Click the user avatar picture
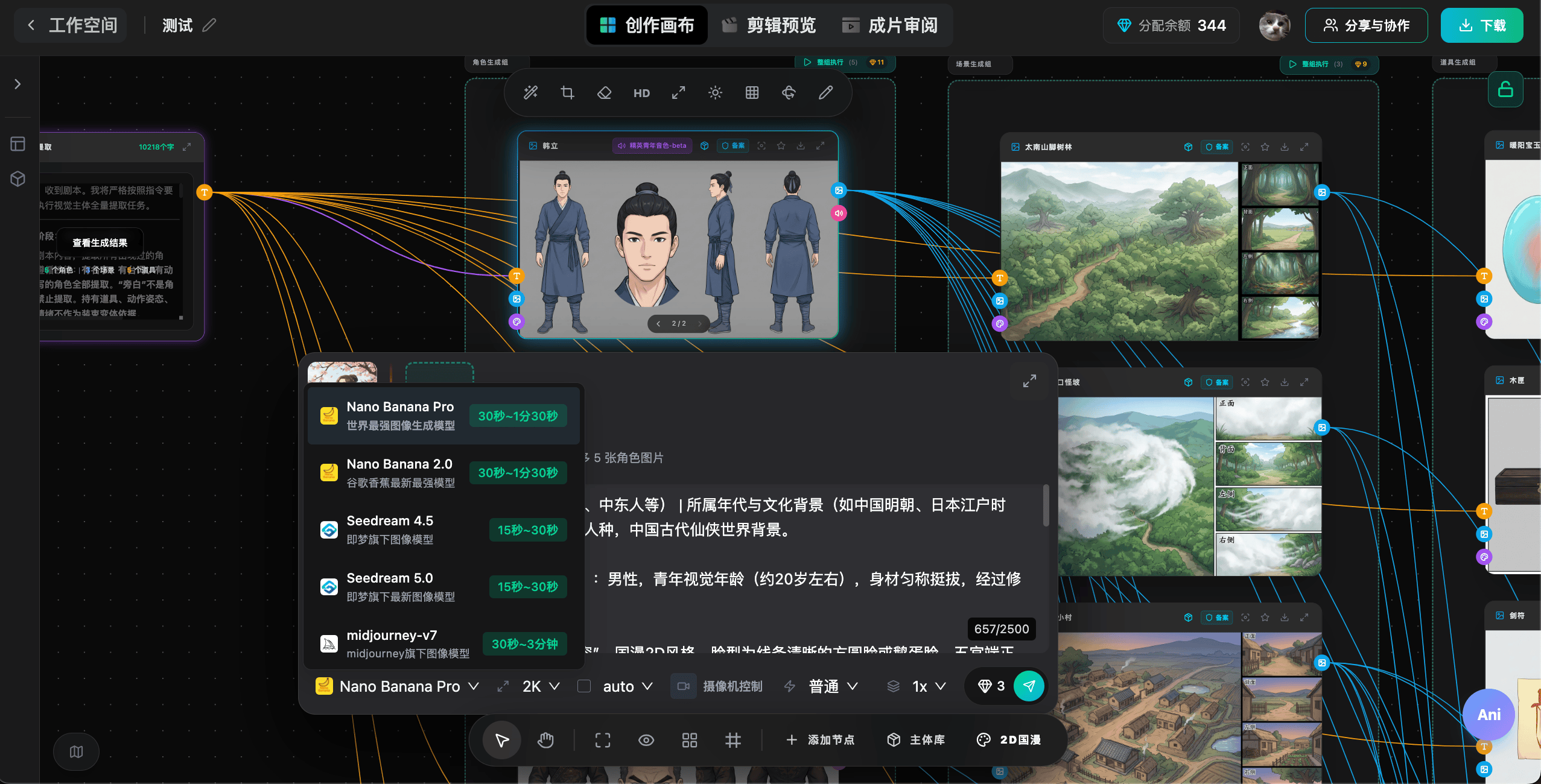The height and width of the screenshot is (784, 1541). pos(1274,25)
